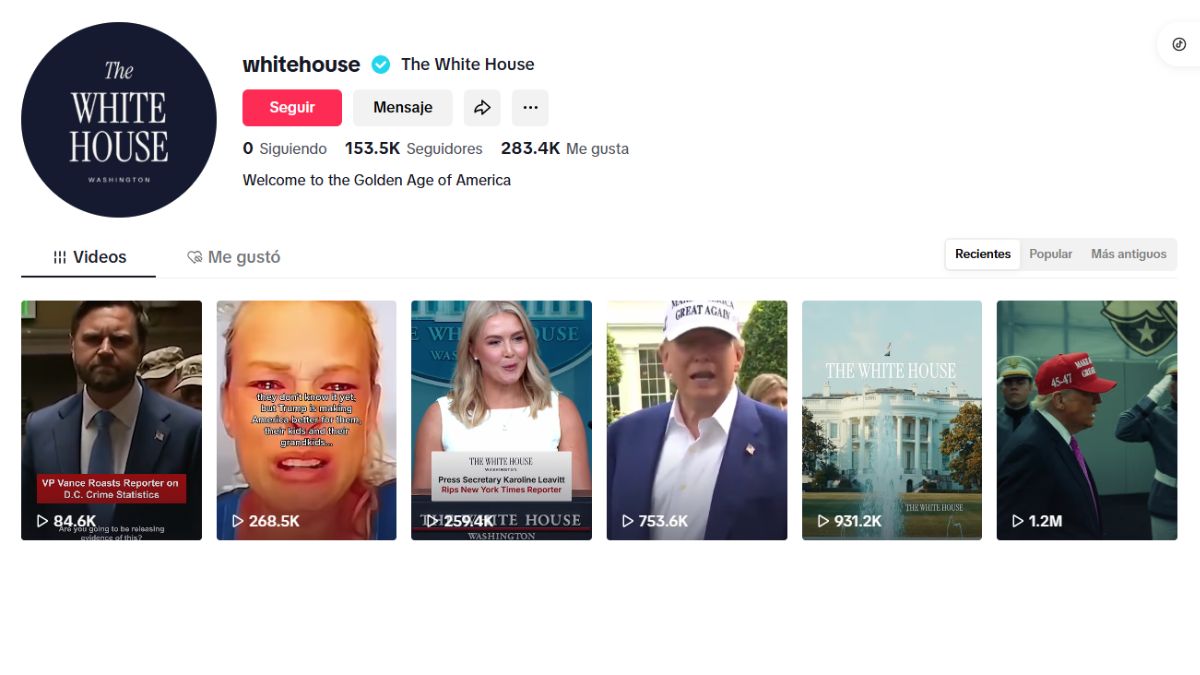View the 0 Siguiendo list
This screenshot has height=675, width=1200.
285,149
